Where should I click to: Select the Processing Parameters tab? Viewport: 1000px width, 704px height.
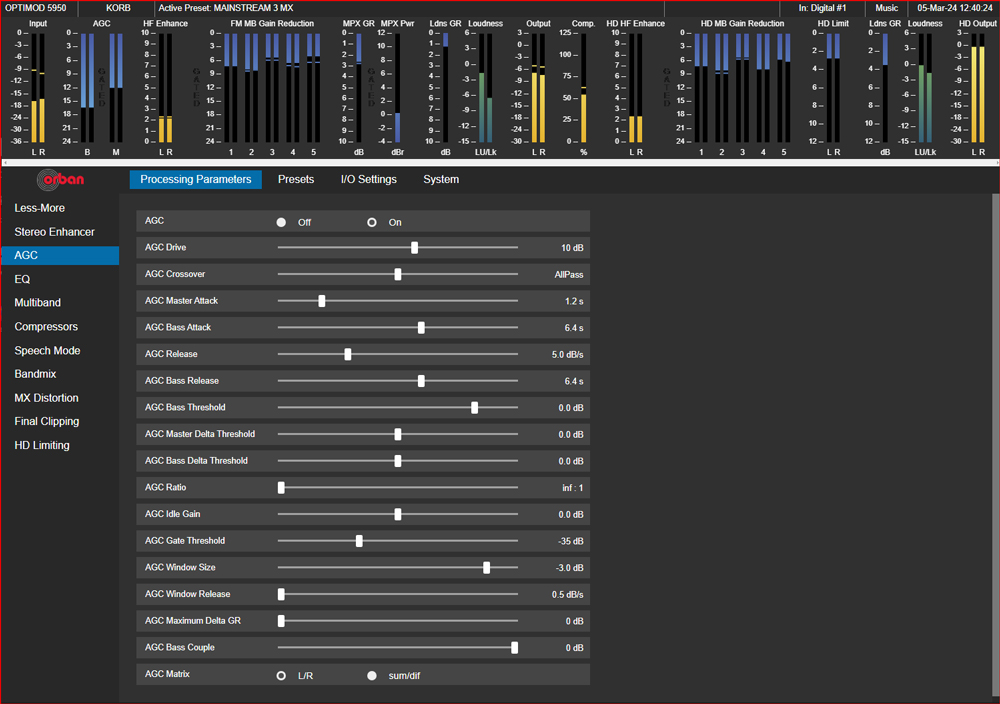(x=196, y=180)
